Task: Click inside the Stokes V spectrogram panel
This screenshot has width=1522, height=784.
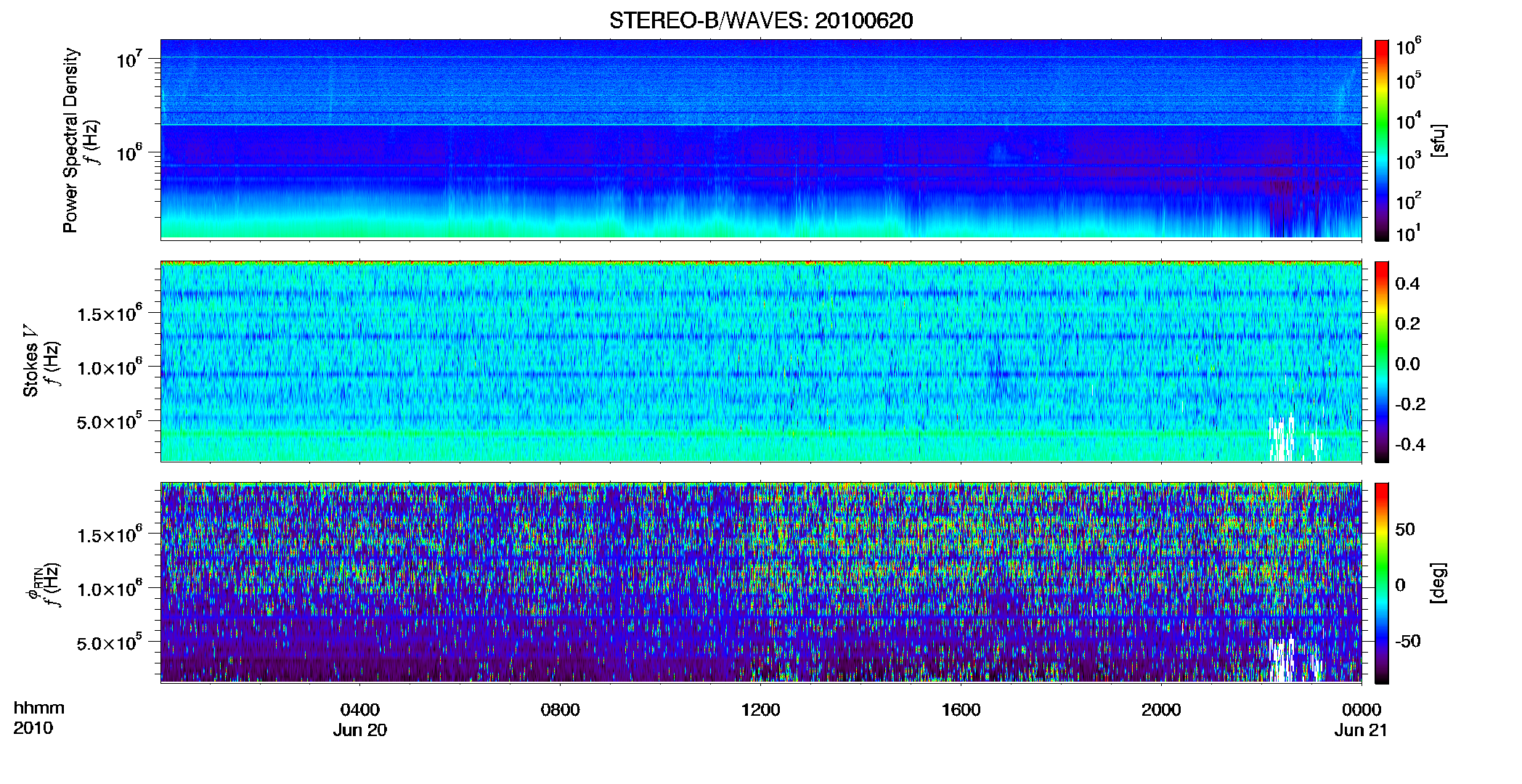Action: [761, 361]
